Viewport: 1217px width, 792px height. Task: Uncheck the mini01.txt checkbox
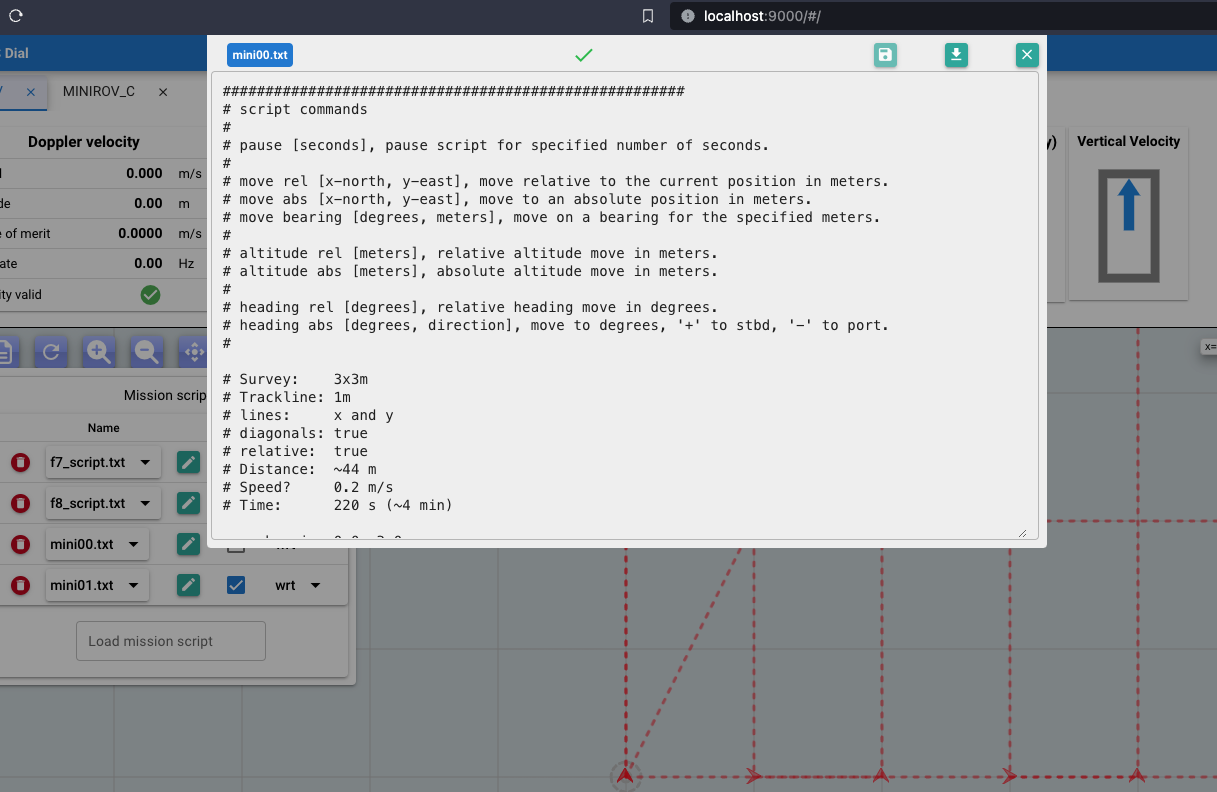236,585
